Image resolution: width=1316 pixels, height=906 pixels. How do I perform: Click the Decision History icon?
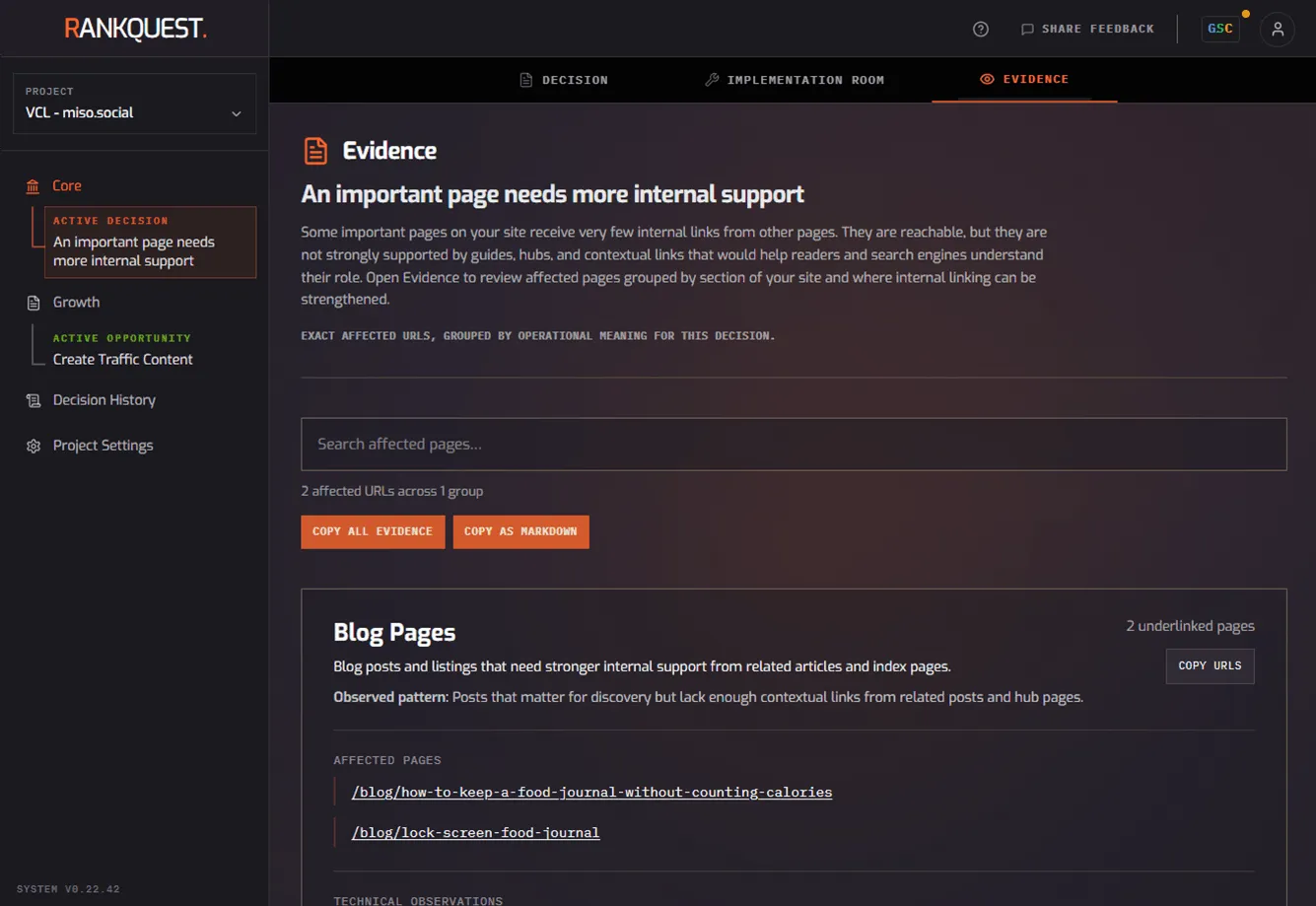(x=34, y=400)
